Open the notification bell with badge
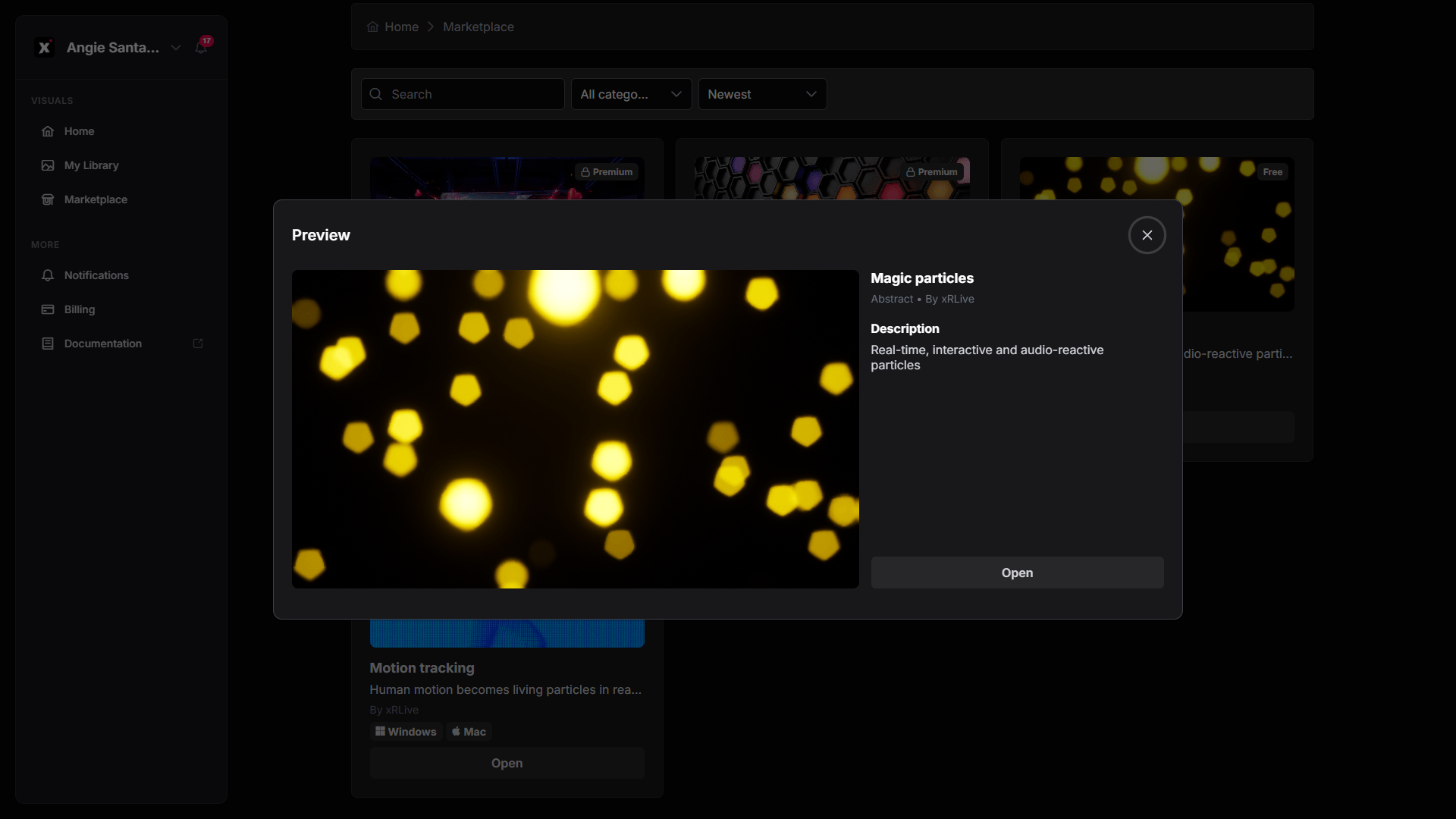 click(x=202, y=47)
